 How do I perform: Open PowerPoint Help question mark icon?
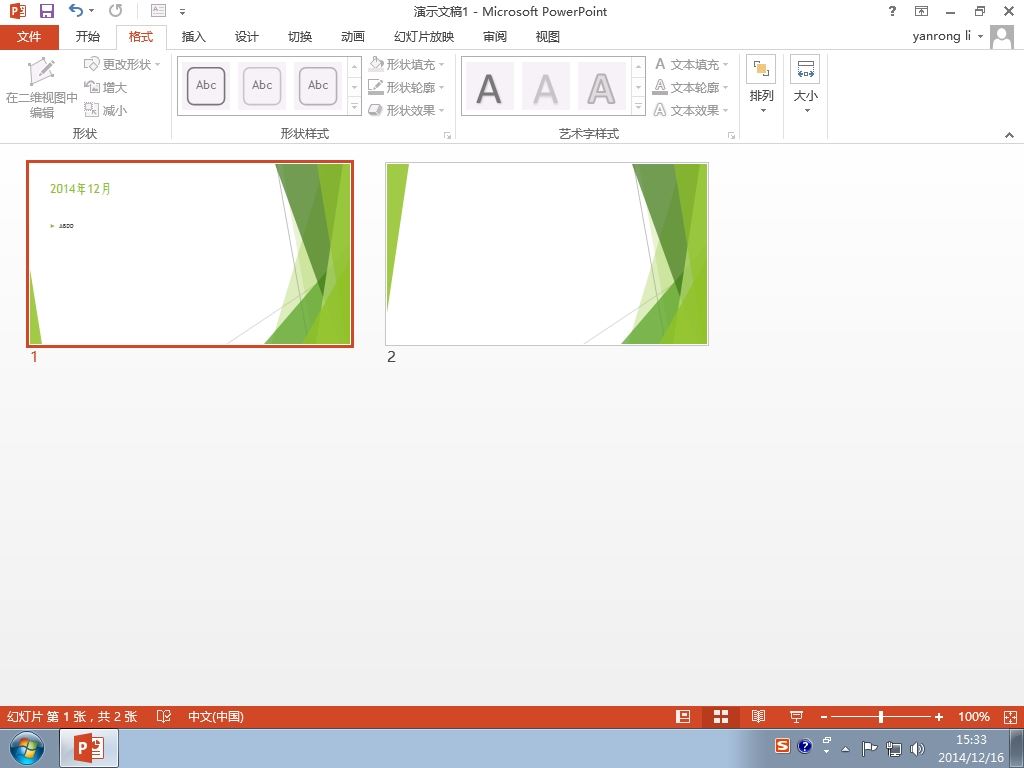(892, 11)
